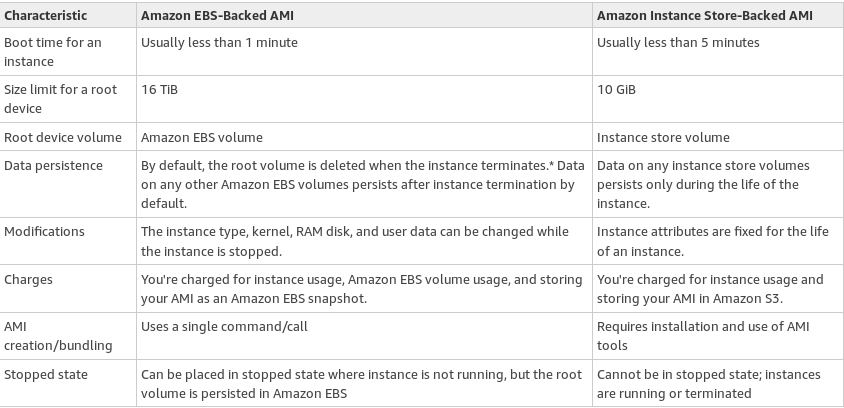Select the "Boot time for an instance" row label
This screenshot has height=408, width=844.
(53, 52)
